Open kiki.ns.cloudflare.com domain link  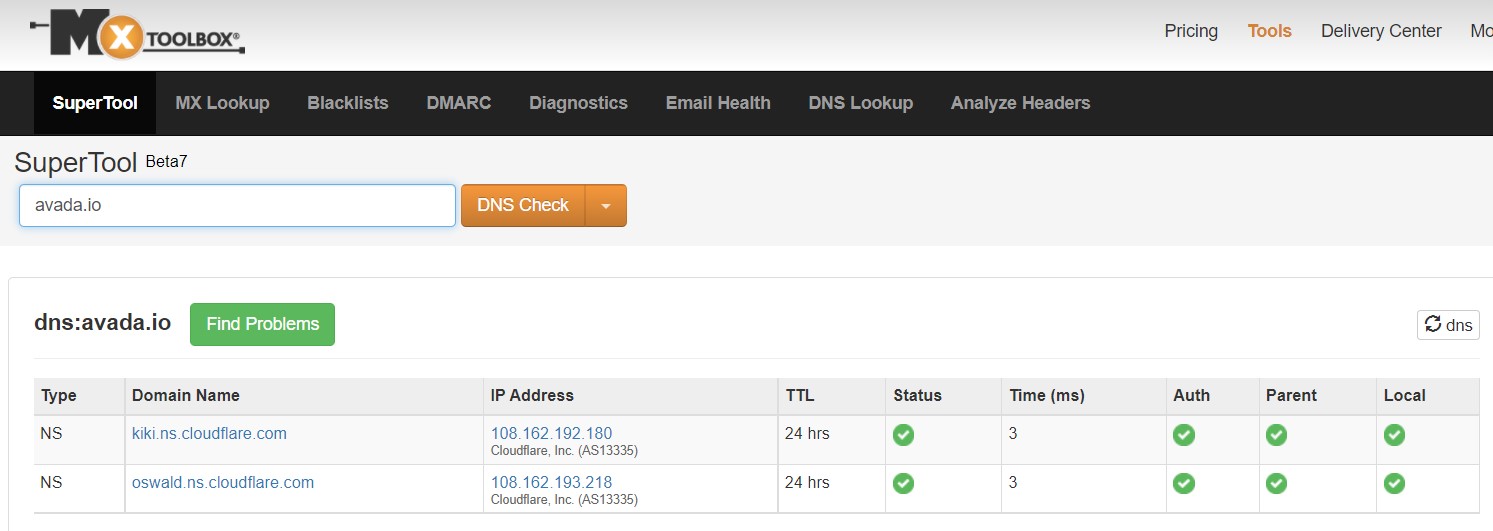coord(209,433)
